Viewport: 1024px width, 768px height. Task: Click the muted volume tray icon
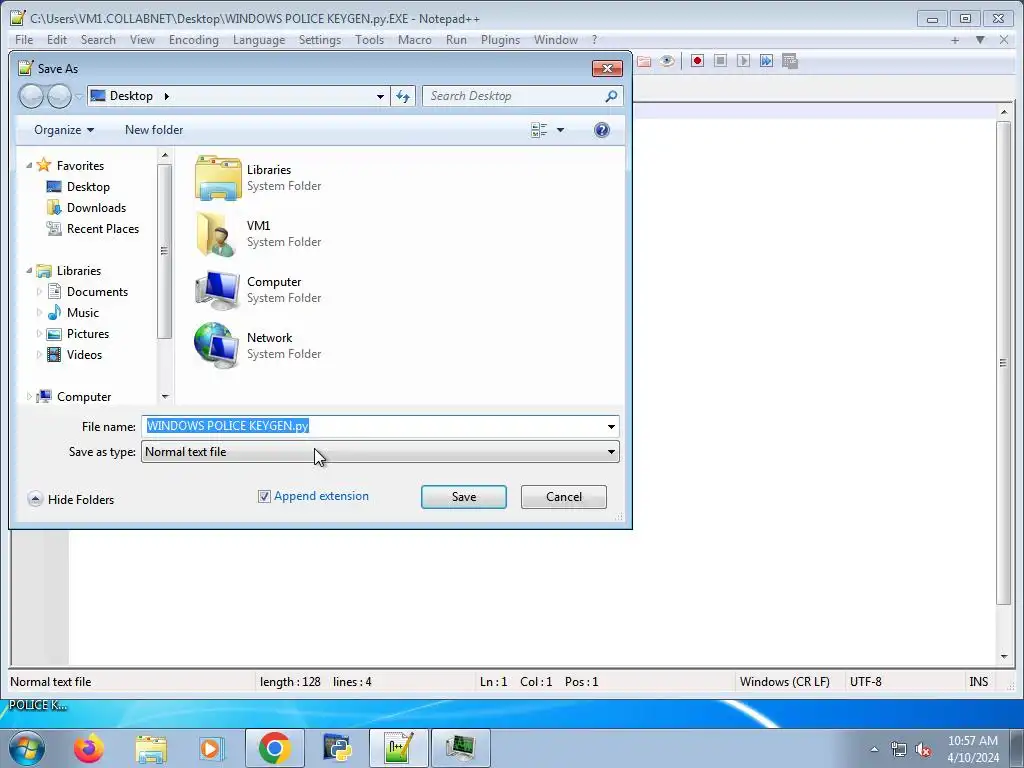click(923, 749)
